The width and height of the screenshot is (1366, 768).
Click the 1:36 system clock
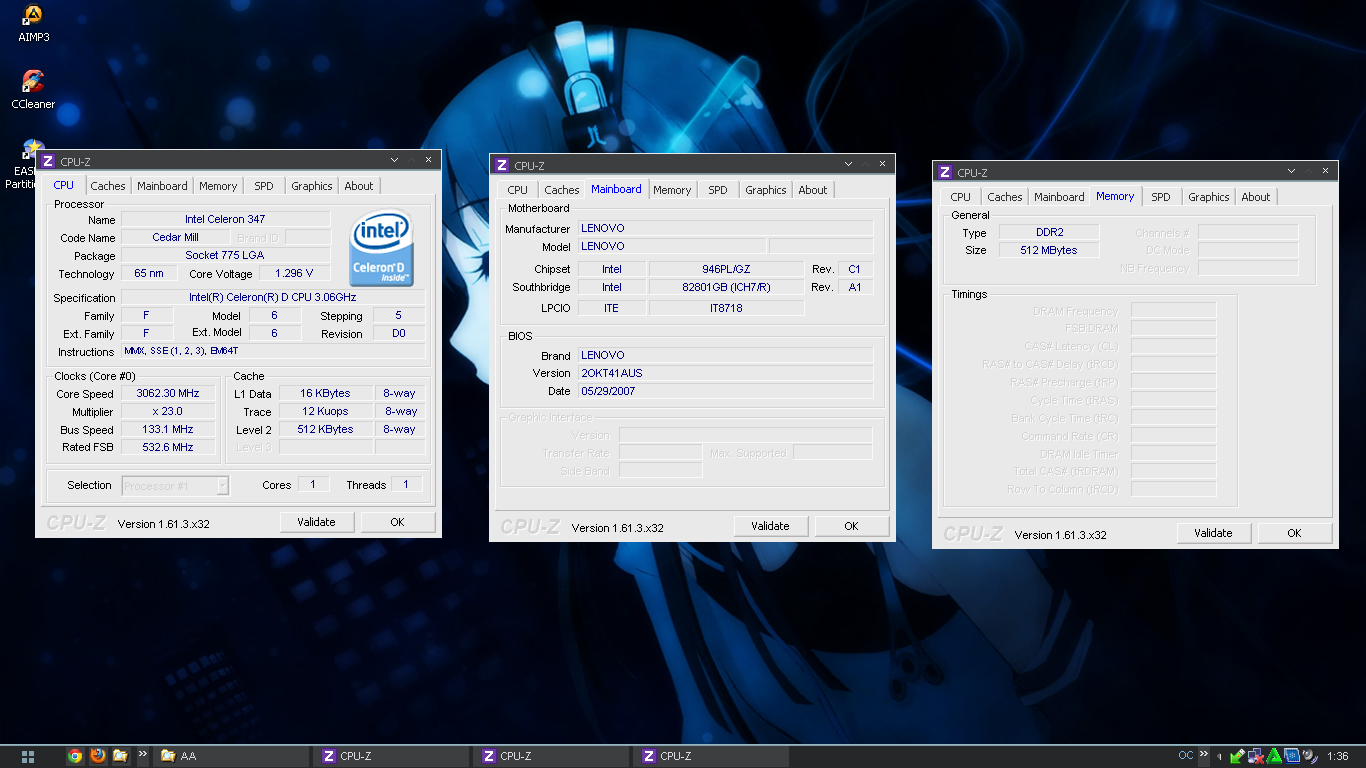[x=1338, y=756]
